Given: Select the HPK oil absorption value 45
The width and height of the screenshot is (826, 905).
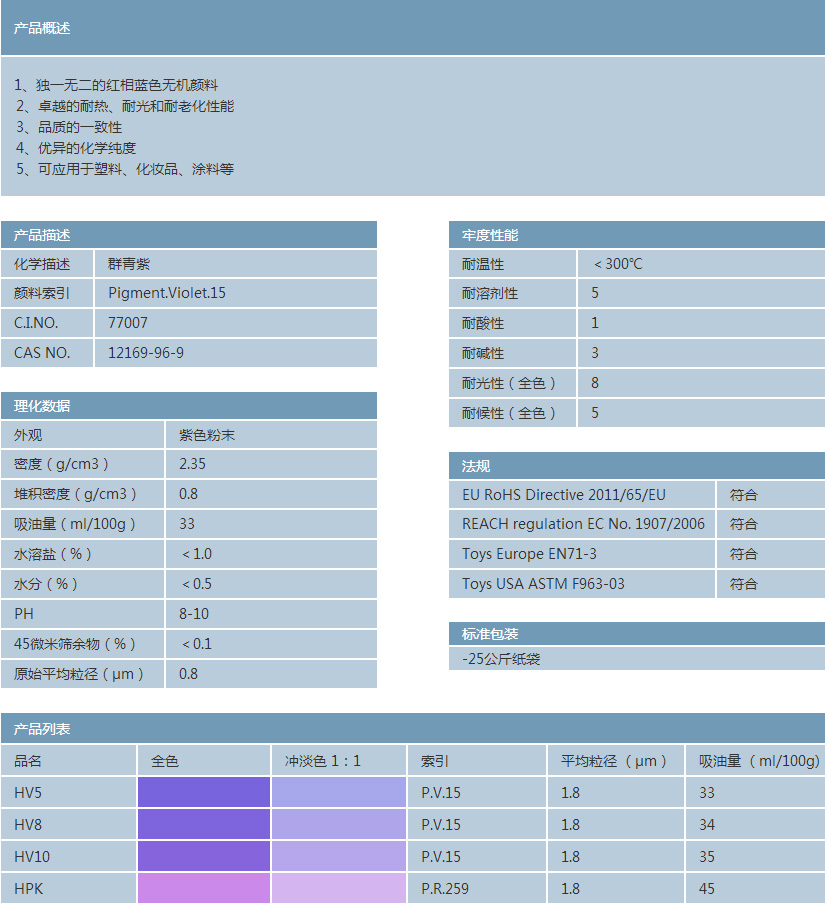Looking at the screenshot, I should 707,889.
